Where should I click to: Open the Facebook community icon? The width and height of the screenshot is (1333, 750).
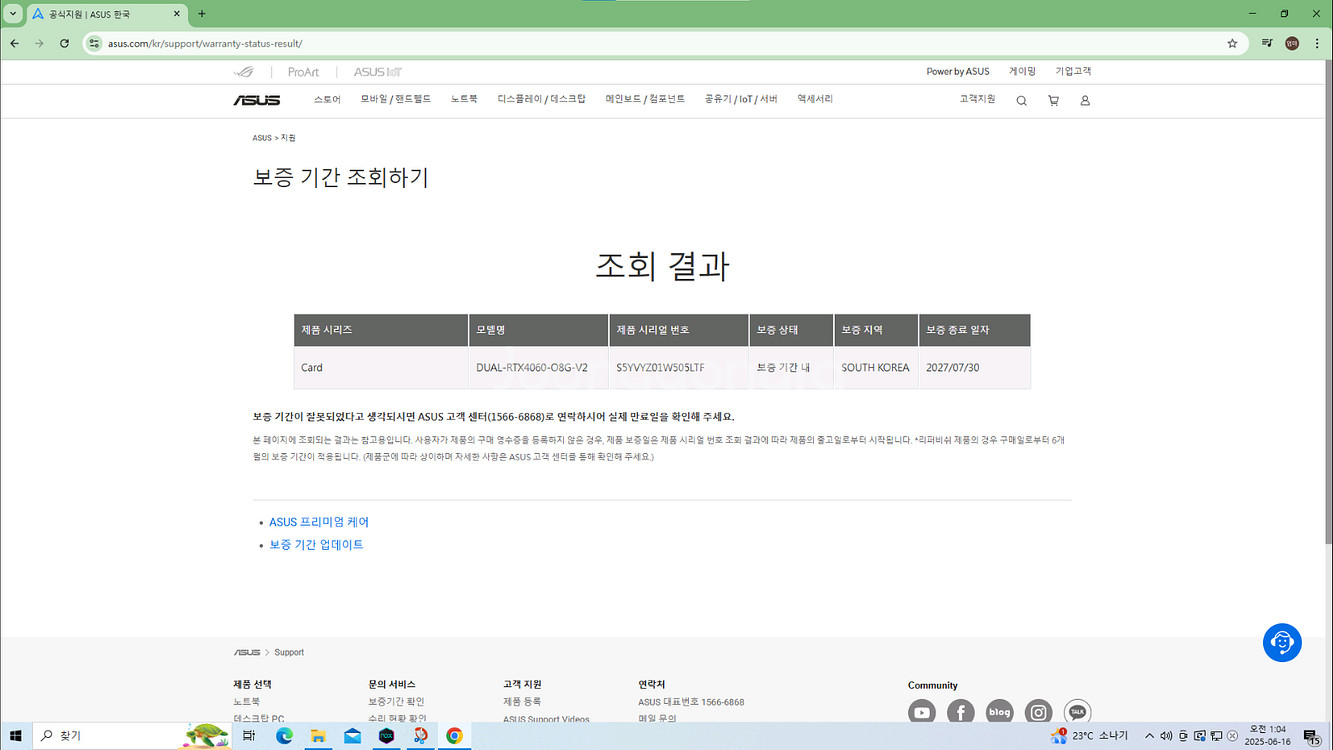[960, 712]
